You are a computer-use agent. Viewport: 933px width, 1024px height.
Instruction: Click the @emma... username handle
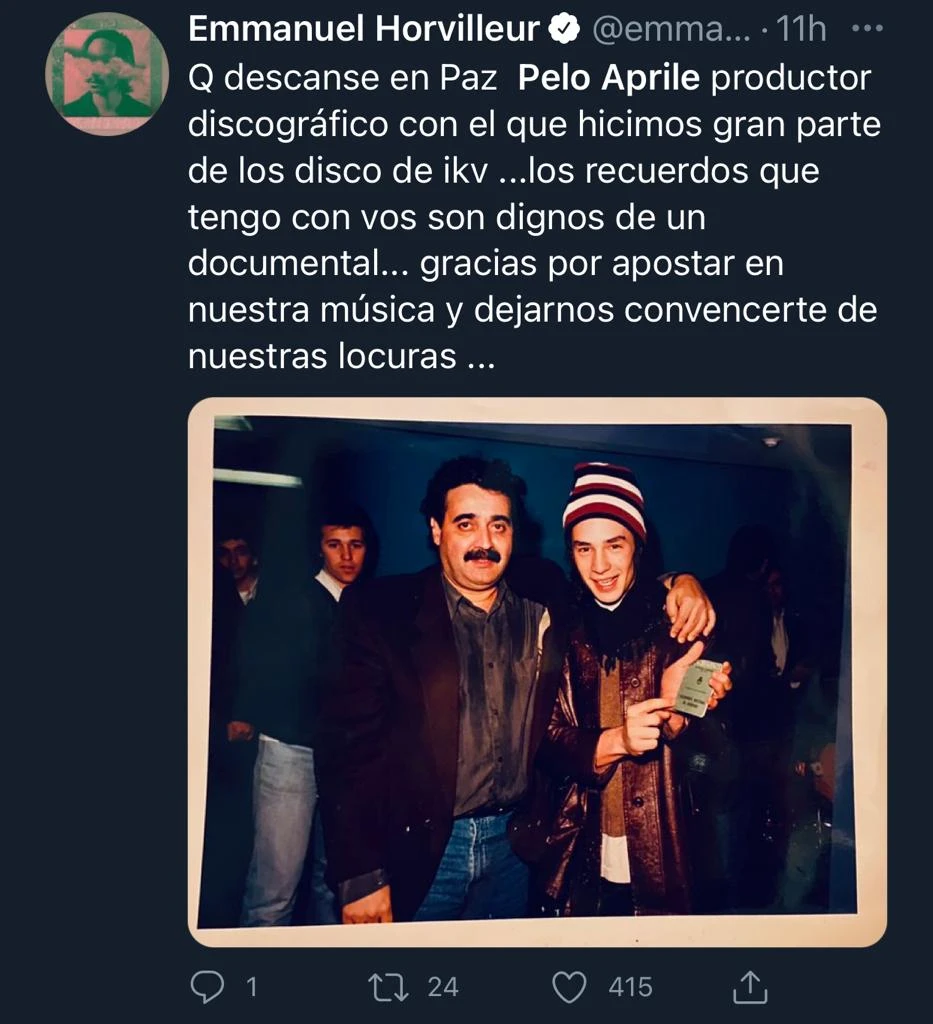click(671, 30)
